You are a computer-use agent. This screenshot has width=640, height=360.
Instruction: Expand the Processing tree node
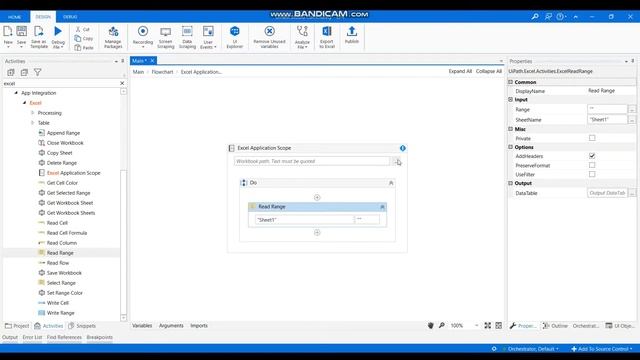click(x=33, y=113)
